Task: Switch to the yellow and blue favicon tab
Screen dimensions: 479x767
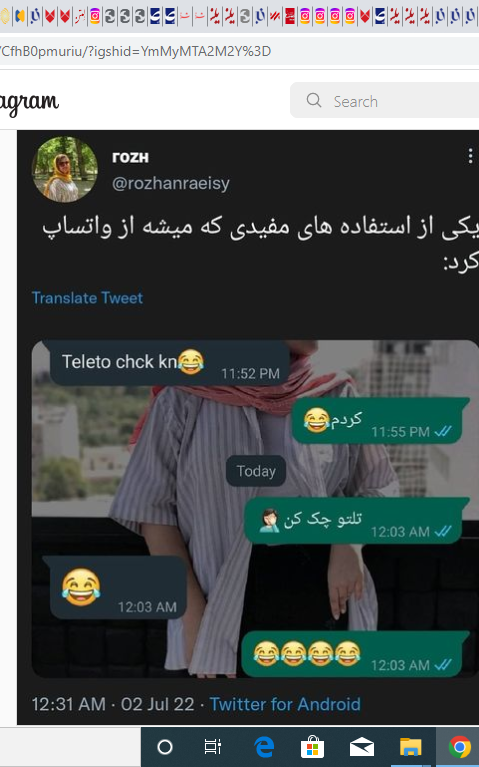Action: [20, 17]
